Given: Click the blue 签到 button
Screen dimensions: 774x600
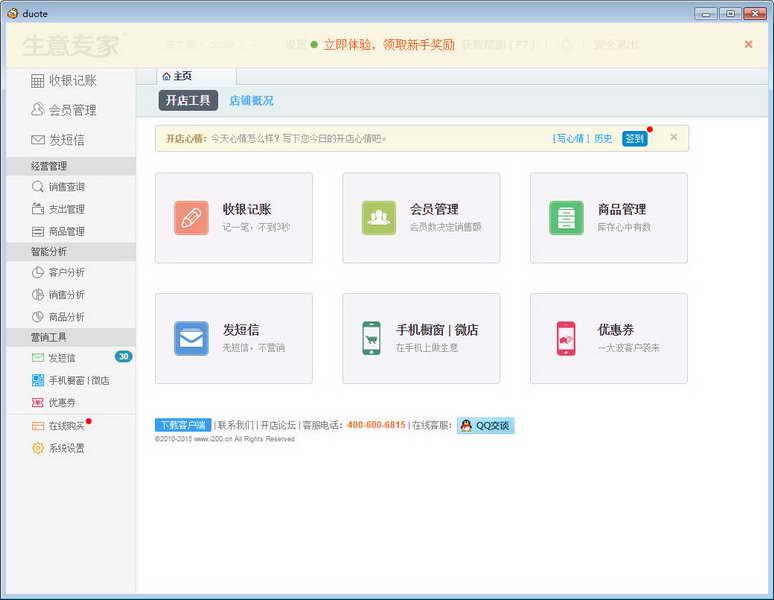Looking at the screenshot, I should click(634, 139).
